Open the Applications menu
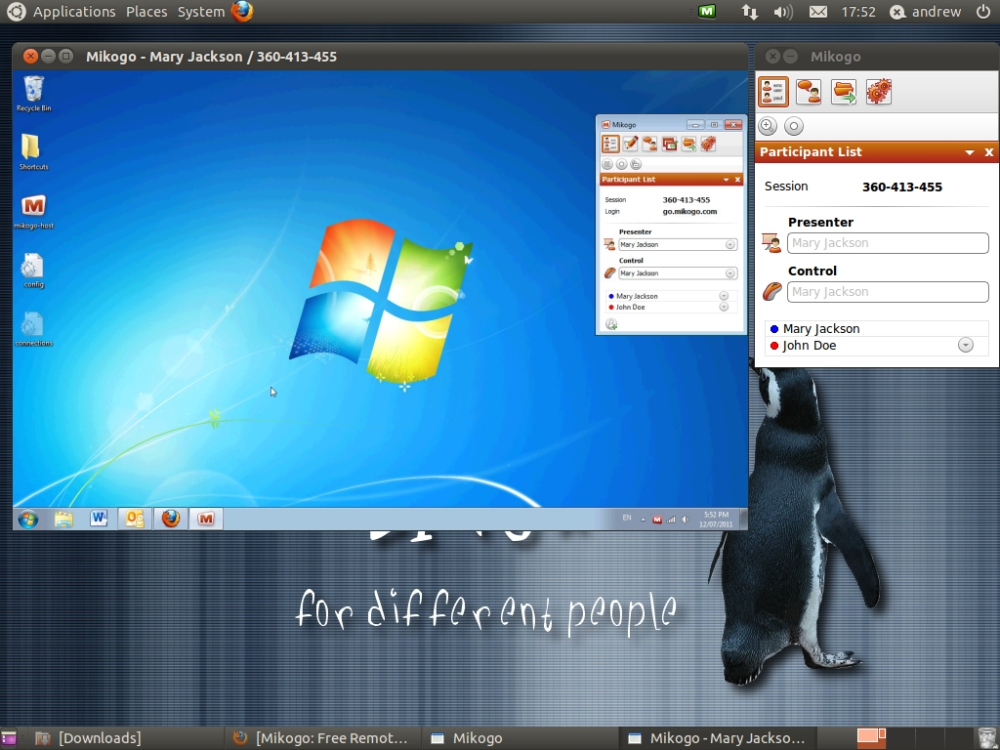 (x=74, y=11)
